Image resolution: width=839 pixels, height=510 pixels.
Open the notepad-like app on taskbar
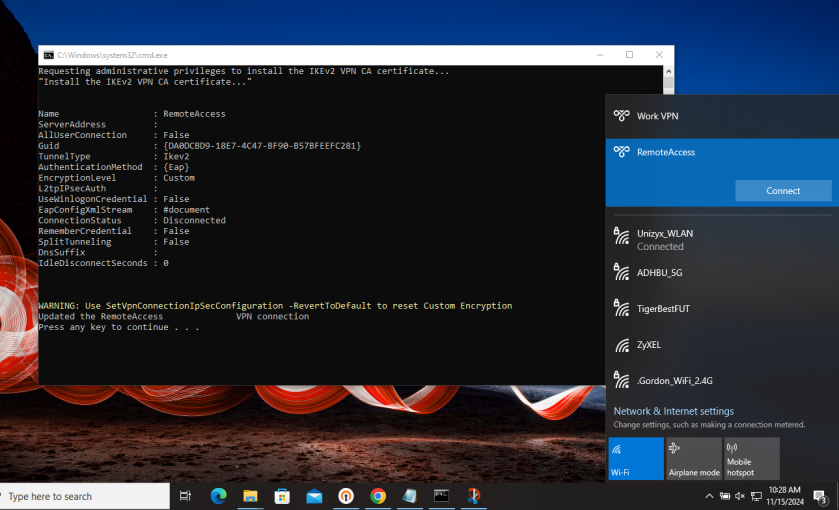(x=409, y=496)
